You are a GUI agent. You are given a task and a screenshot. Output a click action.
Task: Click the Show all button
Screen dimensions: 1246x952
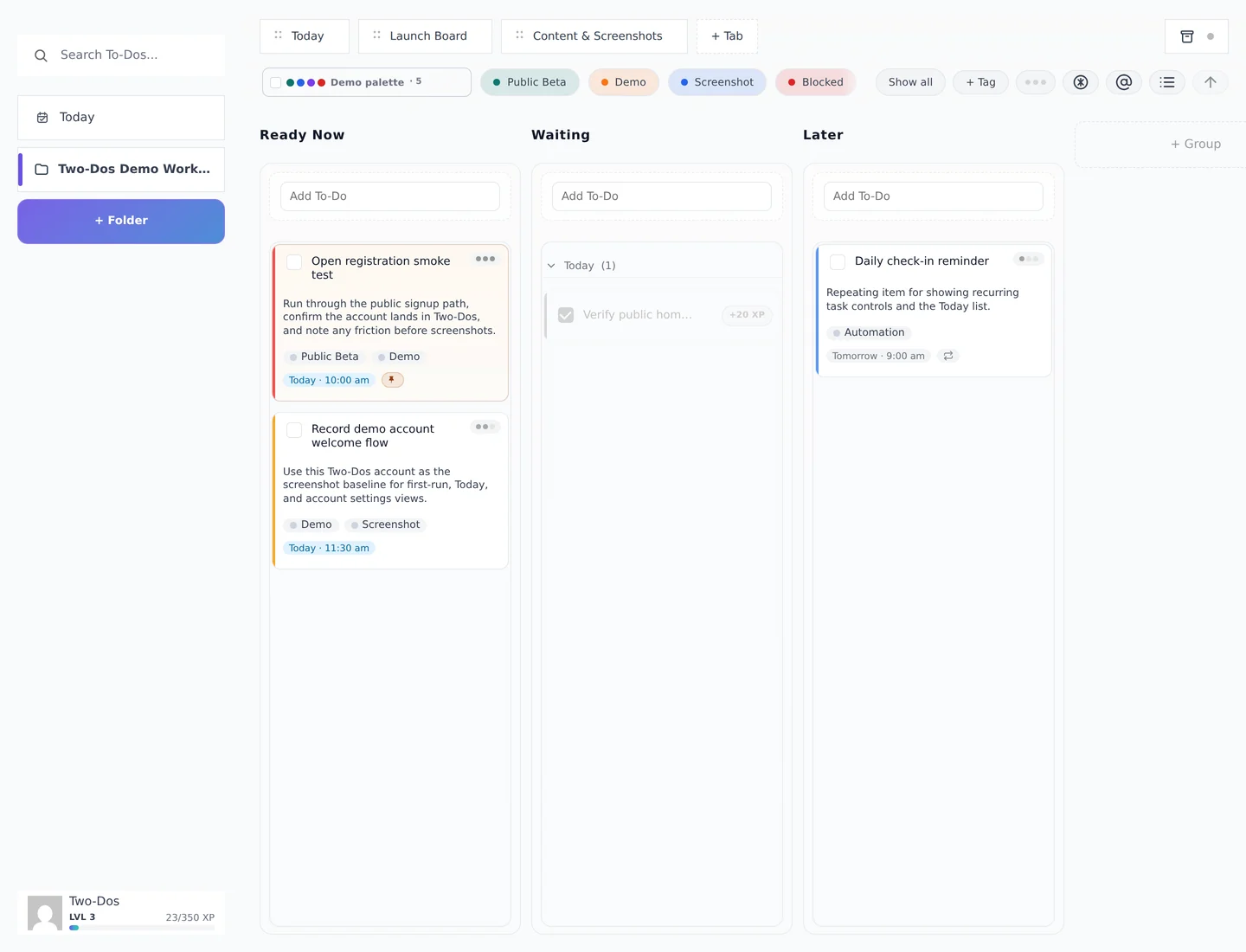tap(910, 82)
